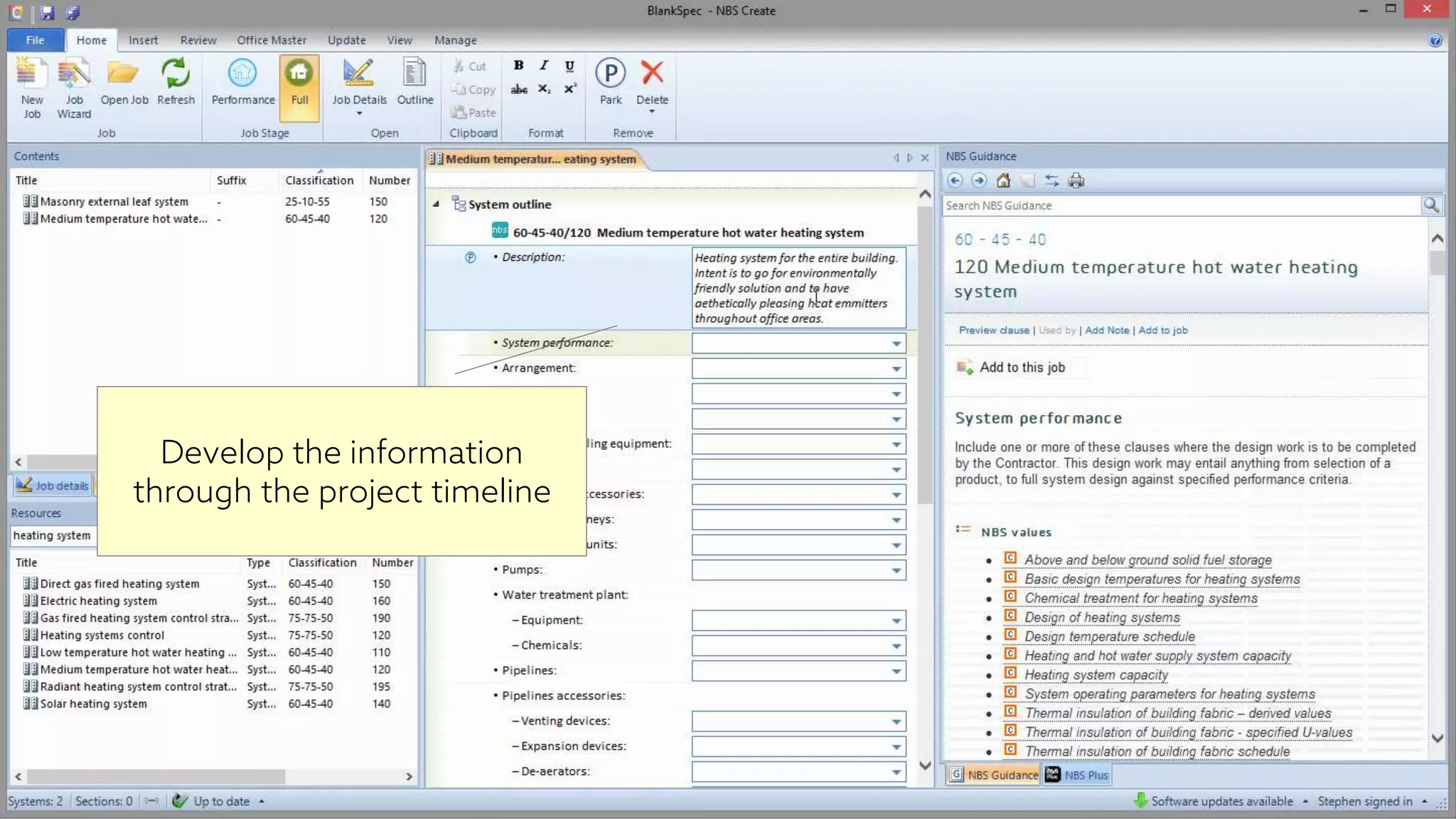Open the Chemicals dropdown

pos(896,646)
